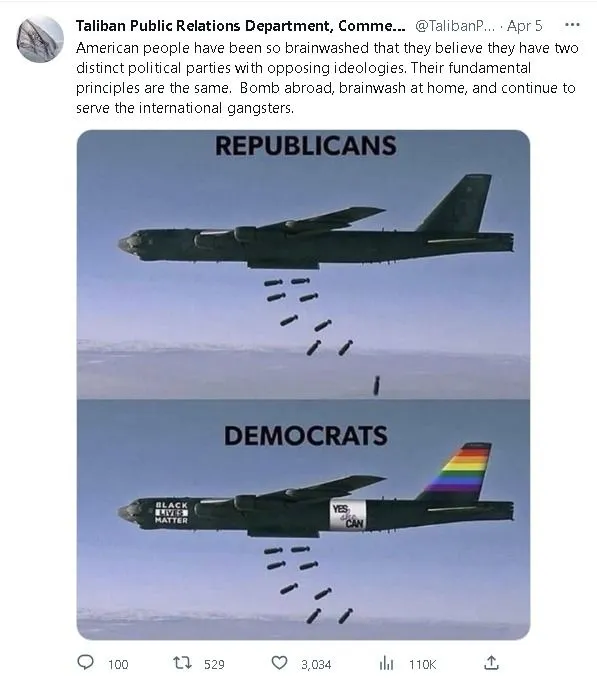Viewport: 597px width, 681px height.
Task: Click the 3,034 likes count
Action: (316, 664)
